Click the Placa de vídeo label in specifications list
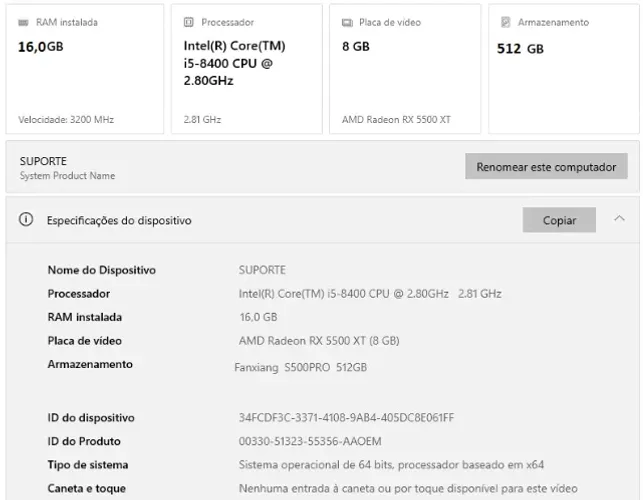The width and height of the screenshot is (643, 500). pos(84,341)
